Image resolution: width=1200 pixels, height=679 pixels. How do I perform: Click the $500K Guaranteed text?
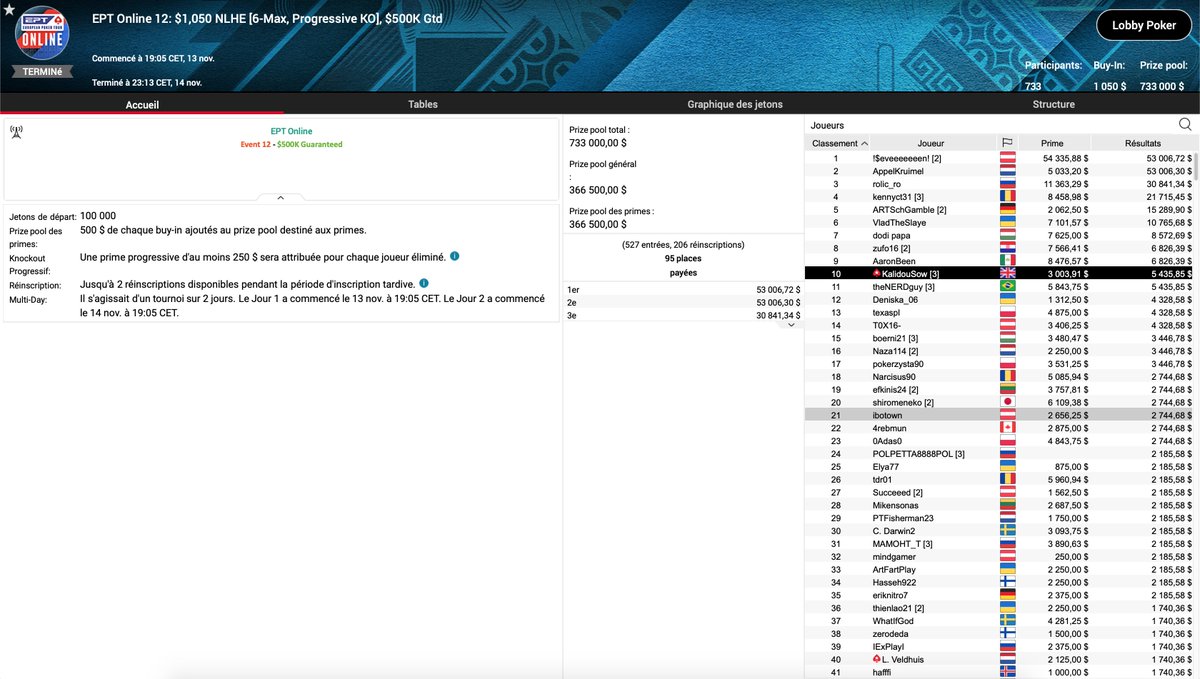310,144
